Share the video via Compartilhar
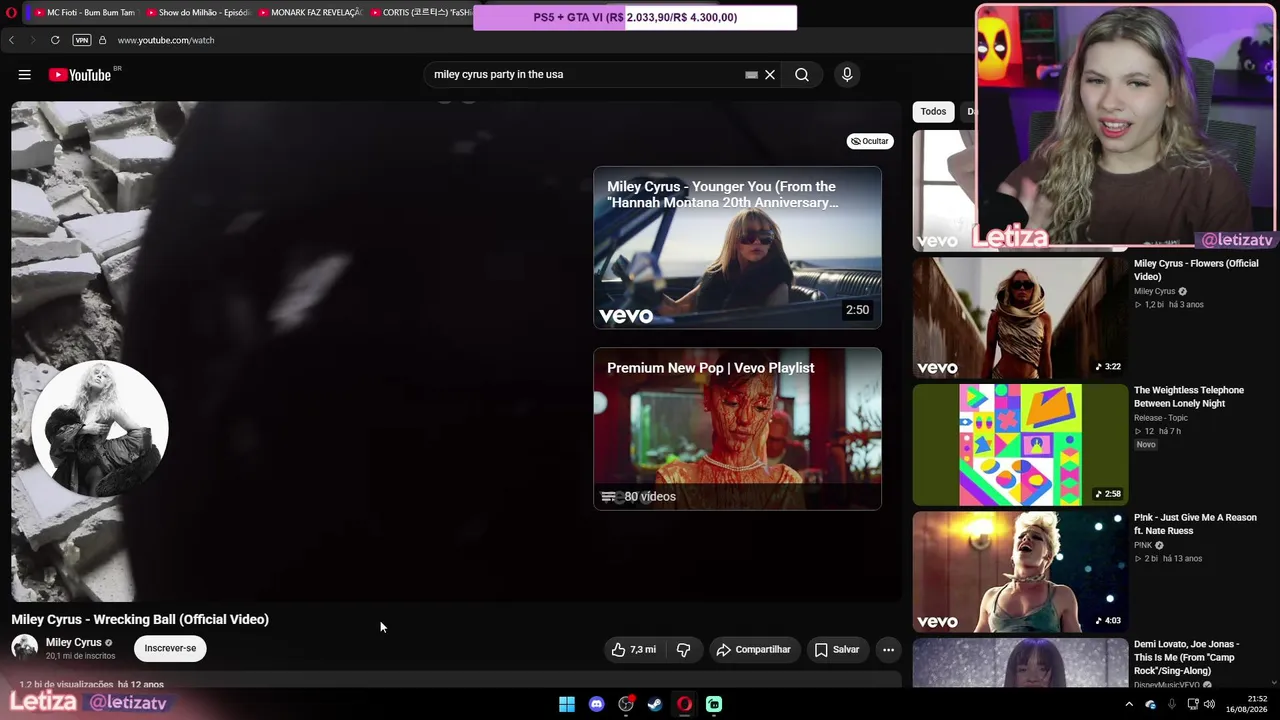 [x=754, y=650]
